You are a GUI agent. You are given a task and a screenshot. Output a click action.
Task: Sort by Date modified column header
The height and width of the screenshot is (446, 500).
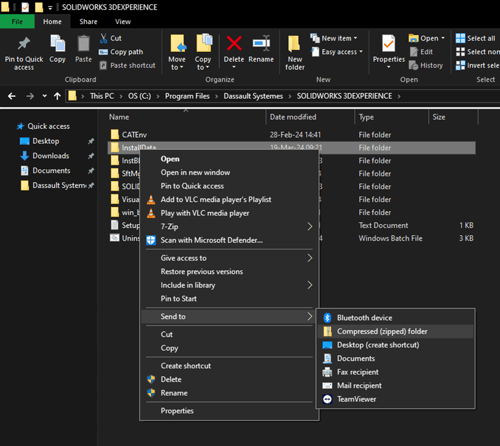(x=293, y=117)
